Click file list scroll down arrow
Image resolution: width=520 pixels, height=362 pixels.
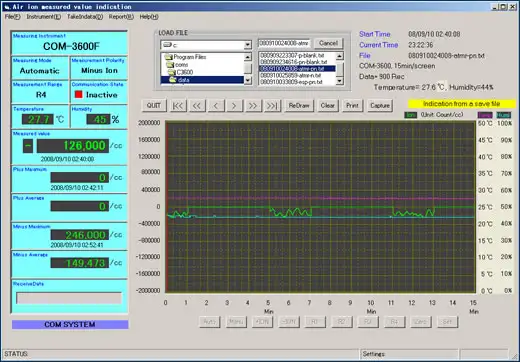click(x=339, y=81)
